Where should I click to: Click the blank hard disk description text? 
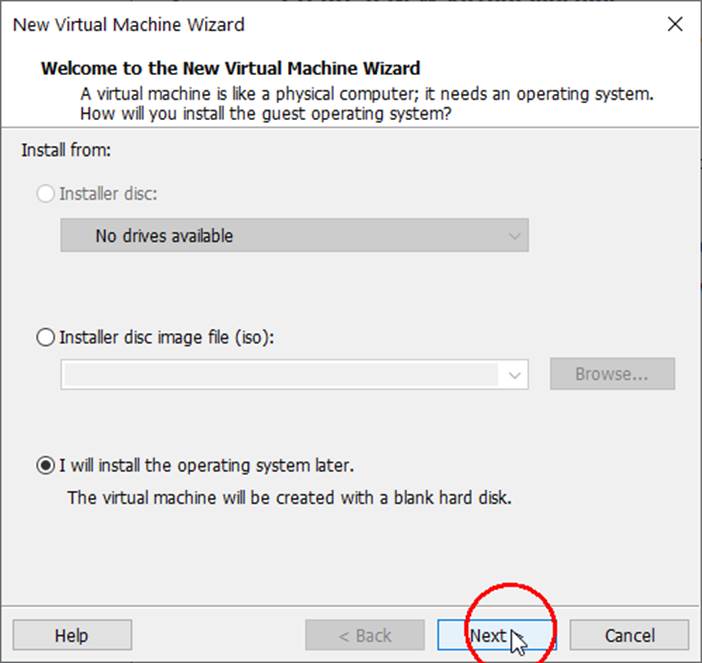pos(289,497)
